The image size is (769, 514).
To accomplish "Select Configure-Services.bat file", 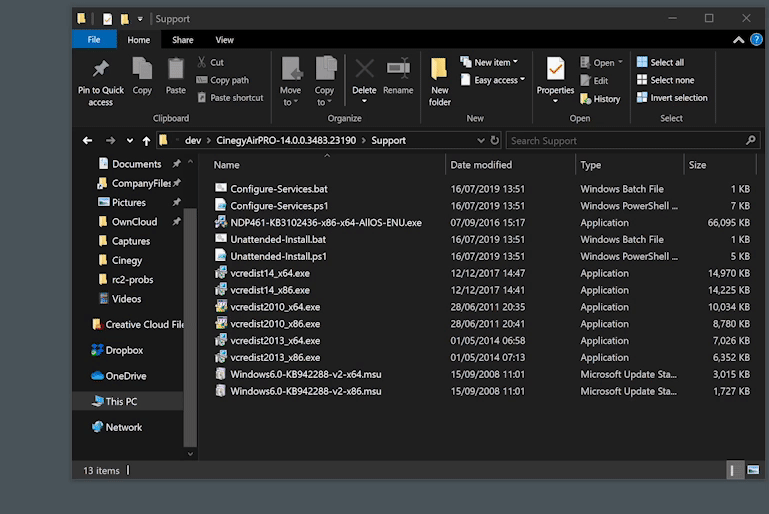I will [x=279, y=189].
